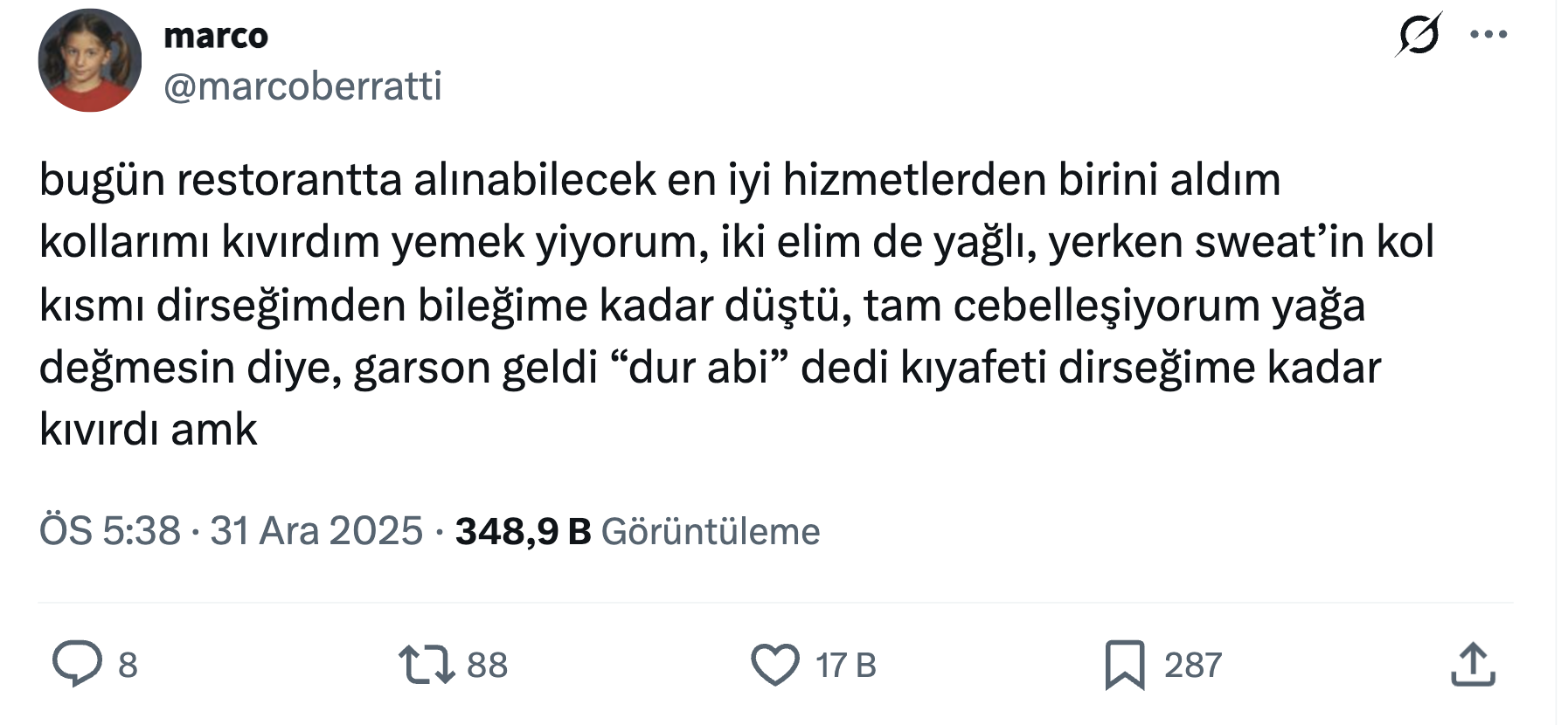Open the Grok slashed-circle icon

click(x=1418, y=36)
